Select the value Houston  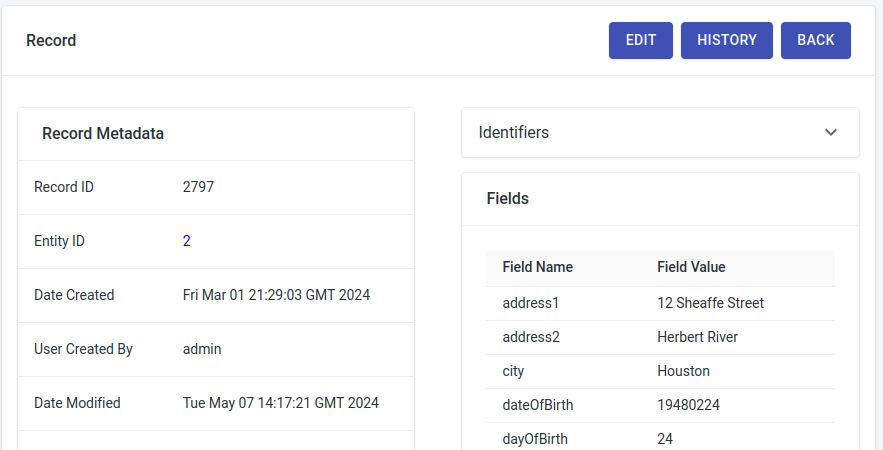click(x=684, y=371)
